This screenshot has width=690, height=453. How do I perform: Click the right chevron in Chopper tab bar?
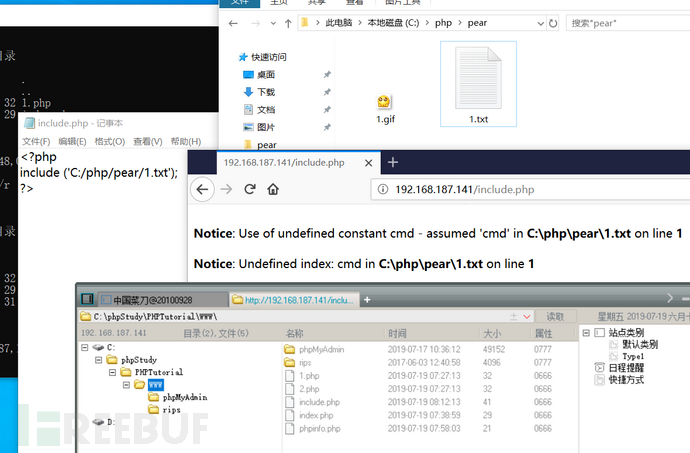(670, 298)
